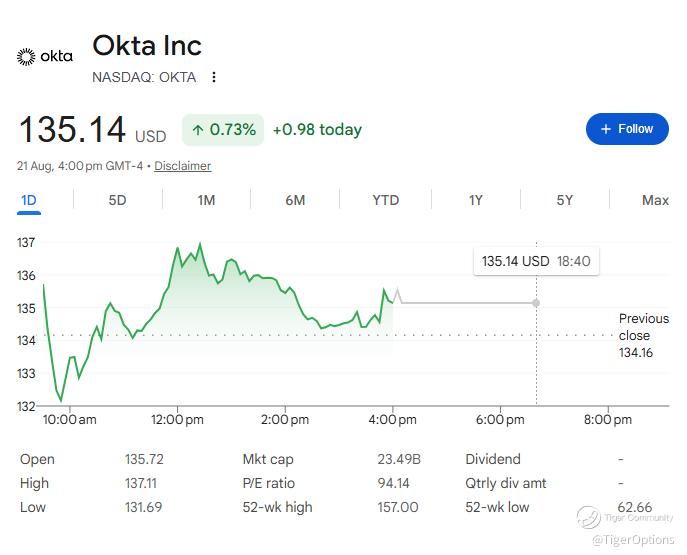Click the Tiger Community watermark logo

(588, 516)
